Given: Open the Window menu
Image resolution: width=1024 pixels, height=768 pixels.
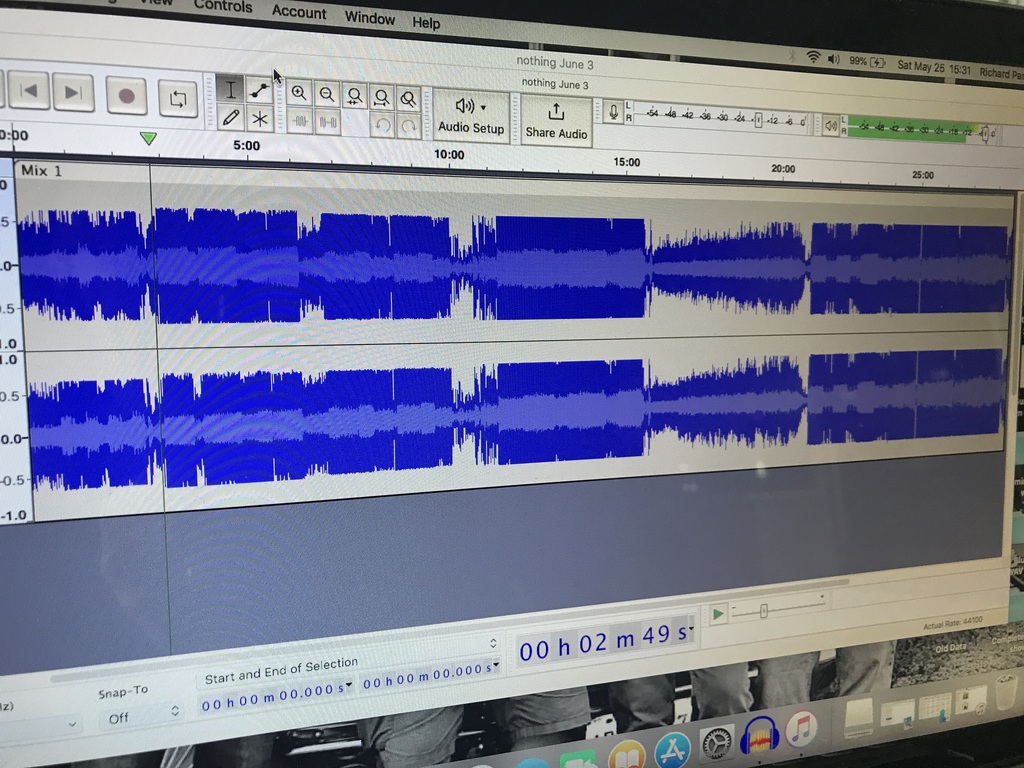Looking at the screenshot, I should pyautogui.click(x=370, y=18).
